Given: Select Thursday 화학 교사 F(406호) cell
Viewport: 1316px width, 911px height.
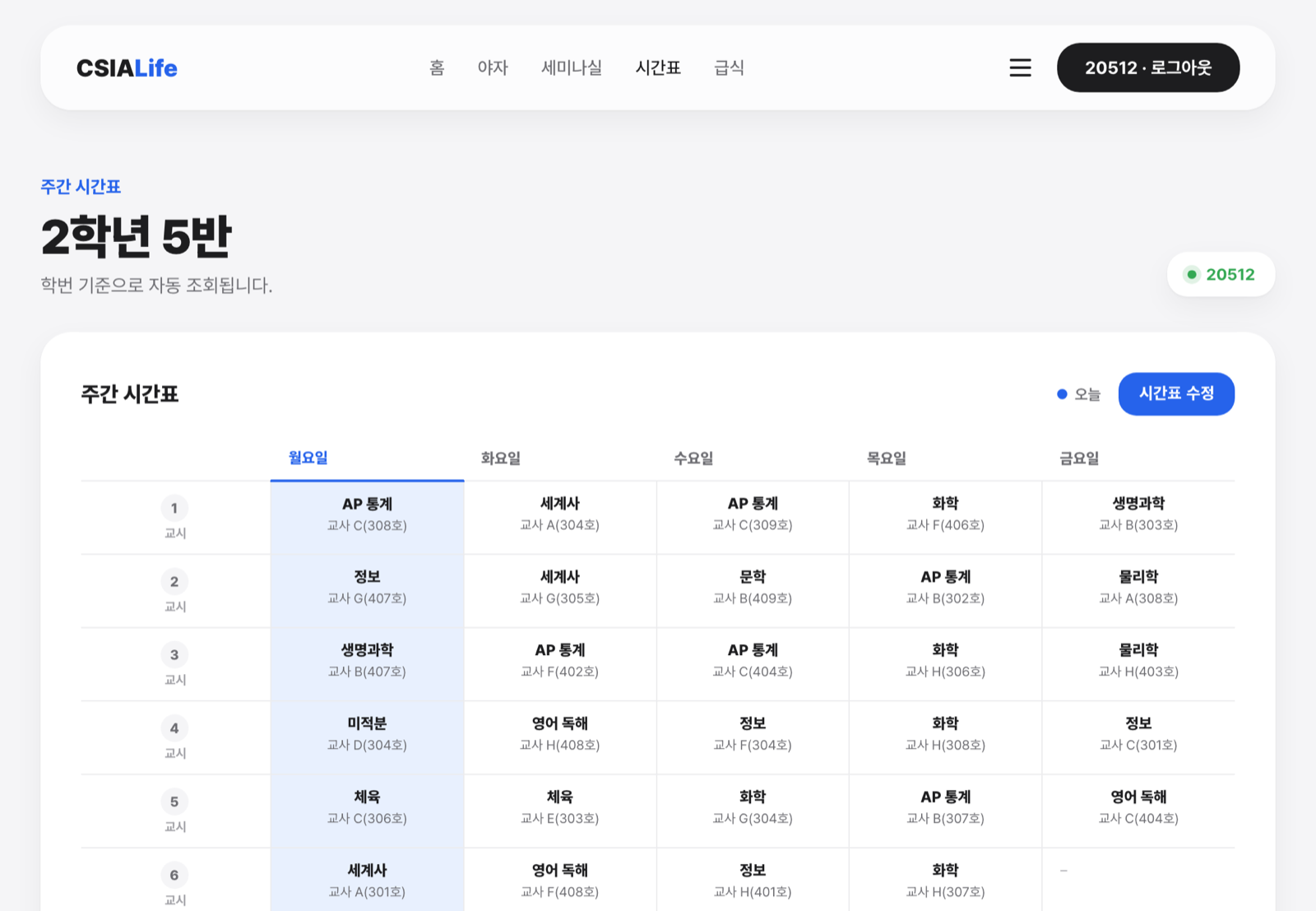Looking at the screenshot, I should point(945,518).
